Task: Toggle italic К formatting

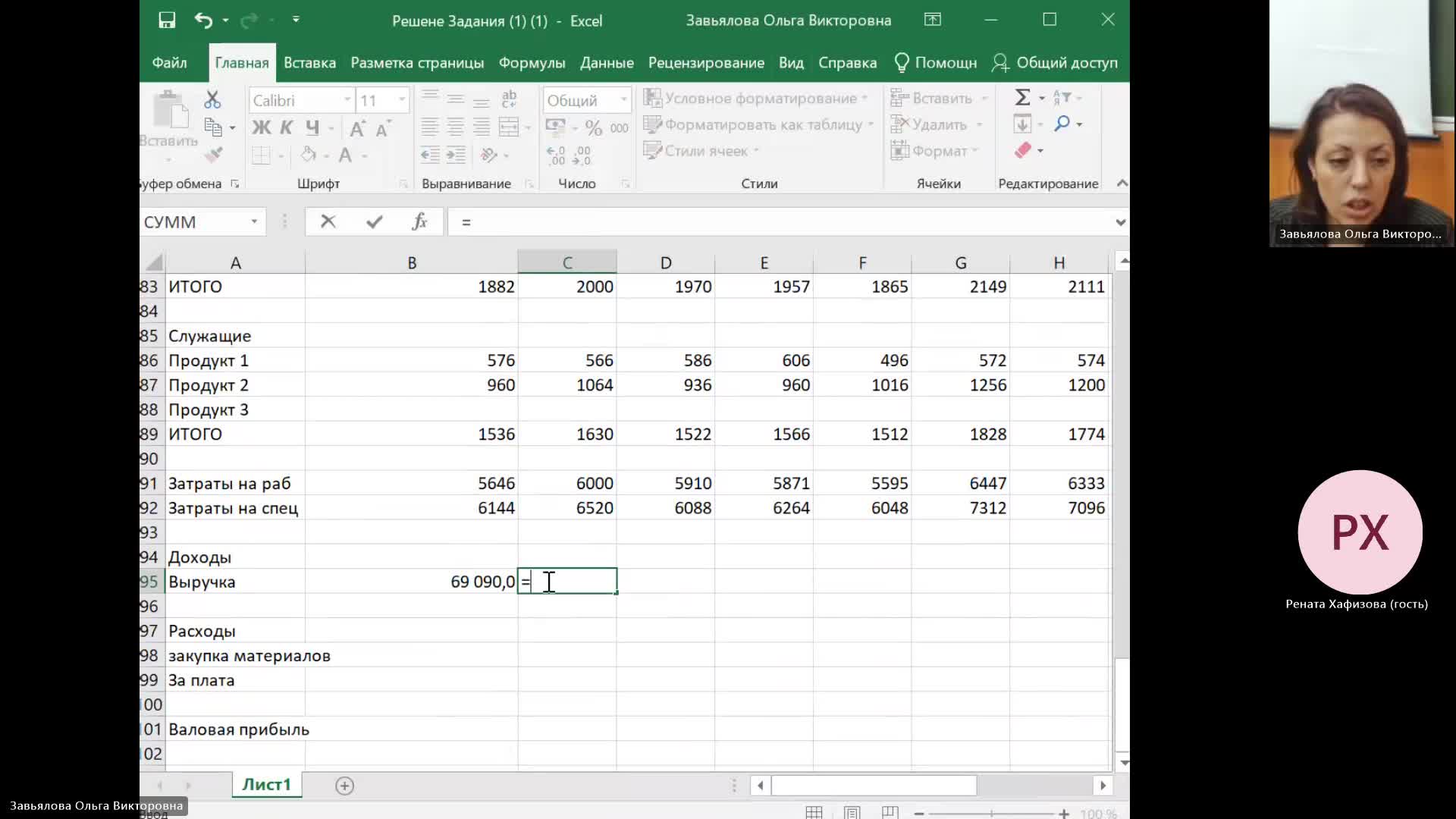Action: 286,127
